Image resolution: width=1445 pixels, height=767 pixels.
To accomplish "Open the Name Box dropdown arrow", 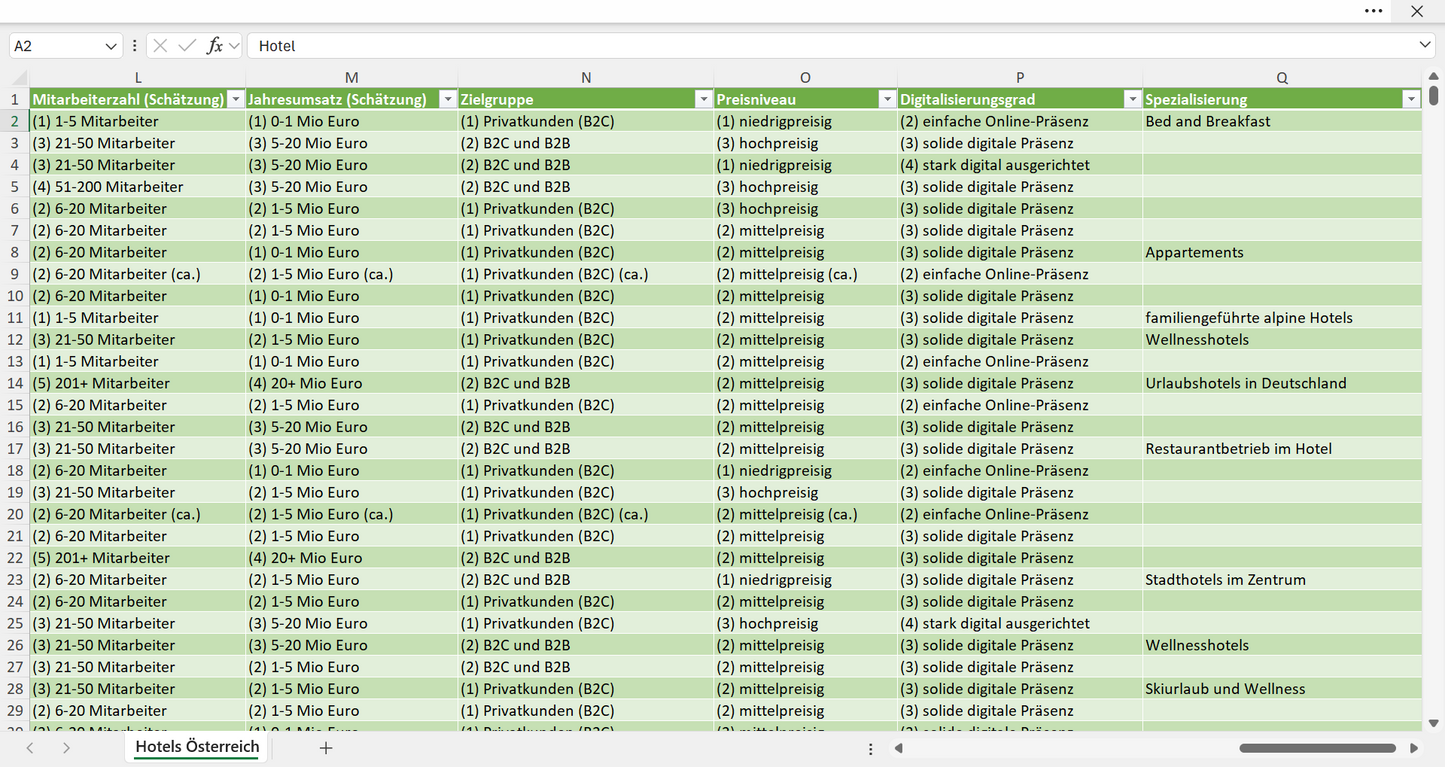I will click(110, 46).
